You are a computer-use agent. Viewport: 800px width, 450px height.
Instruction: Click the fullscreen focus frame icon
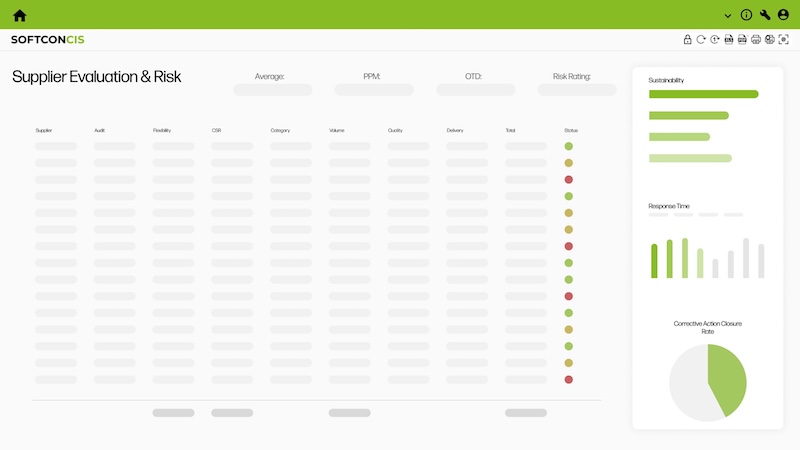(x=784, y=39)
